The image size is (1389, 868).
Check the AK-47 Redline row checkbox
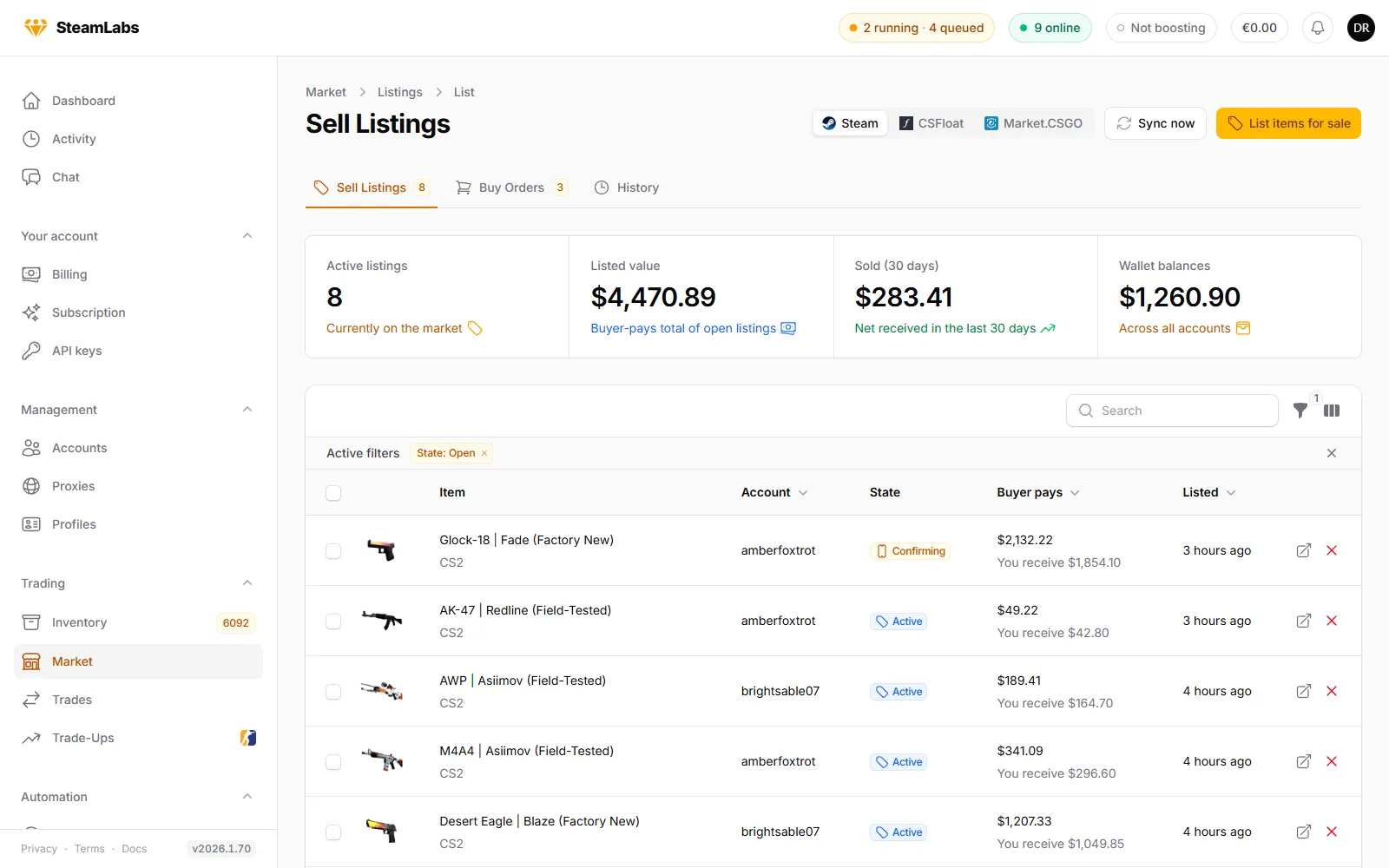click(x=333, y=621)
